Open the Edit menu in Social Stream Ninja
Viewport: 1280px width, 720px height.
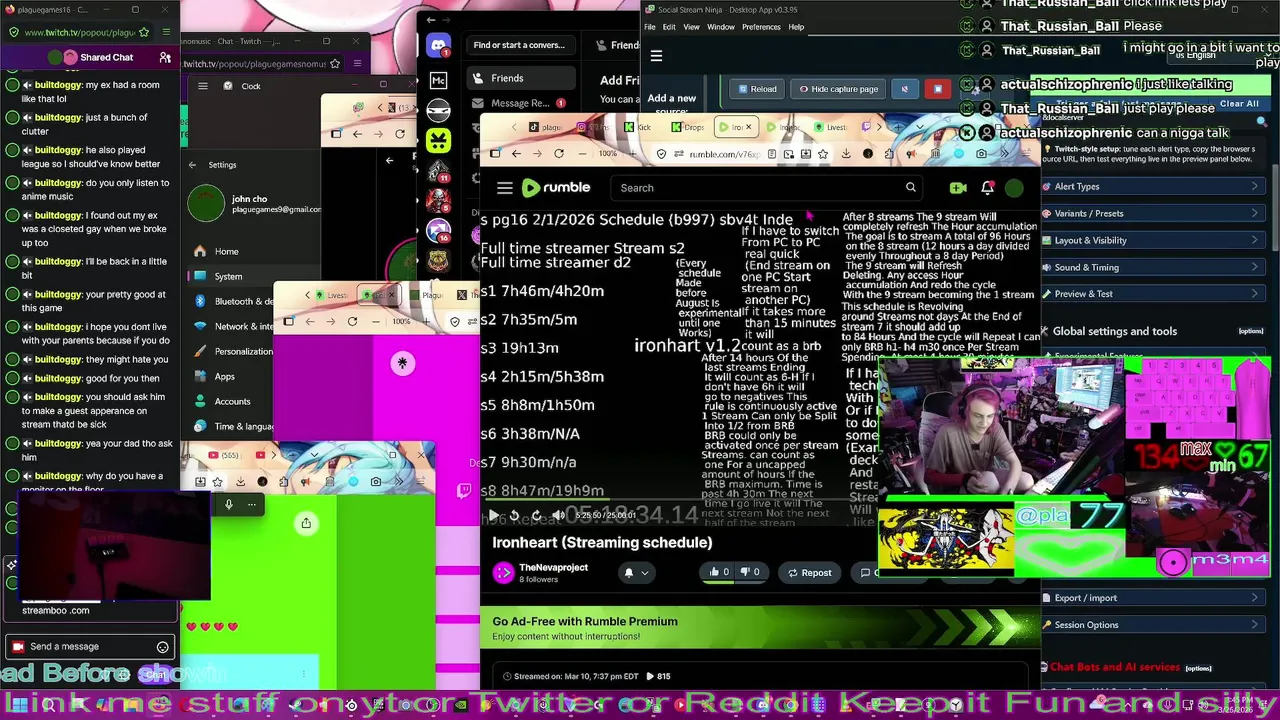669,27
